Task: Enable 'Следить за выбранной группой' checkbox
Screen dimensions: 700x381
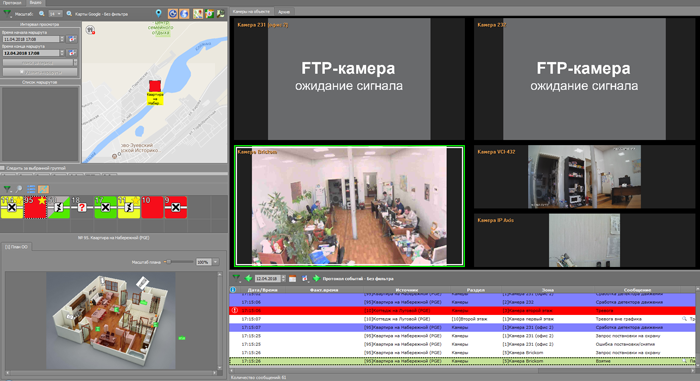Action: click(x=3, y=168)
